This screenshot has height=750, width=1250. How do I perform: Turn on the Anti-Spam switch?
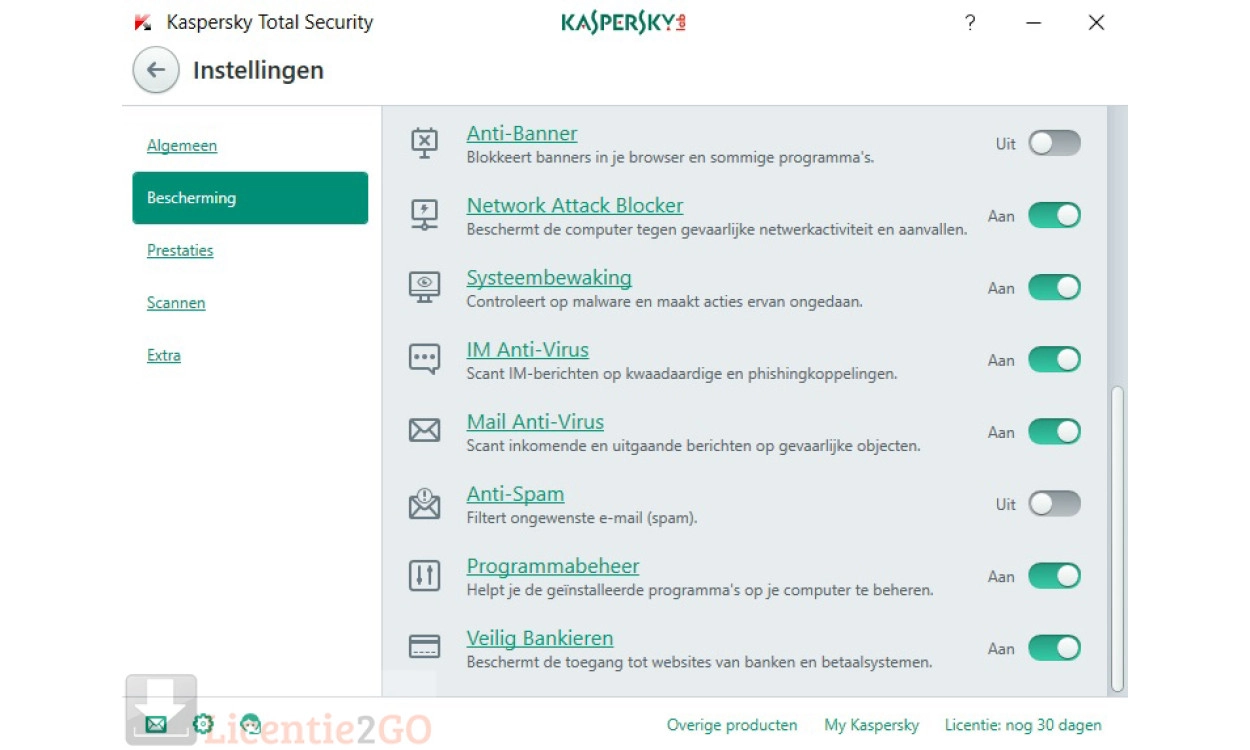(1054, 504)
